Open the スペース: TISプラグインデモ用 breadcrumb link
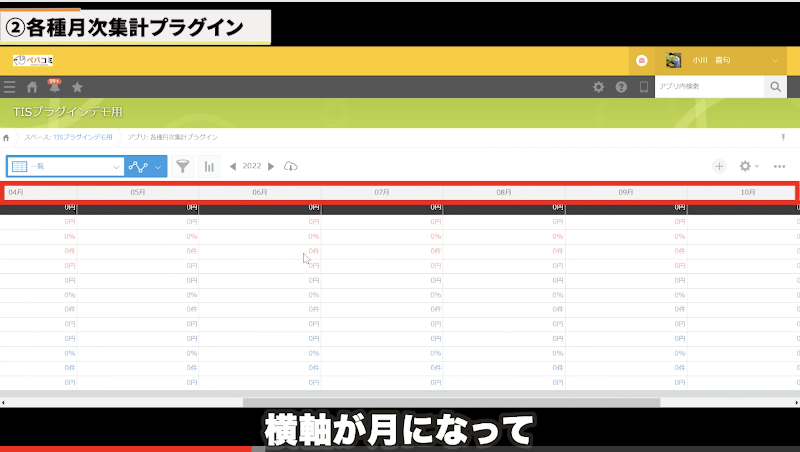This screenshot has height=452, width=800. (x=69, y=136)
